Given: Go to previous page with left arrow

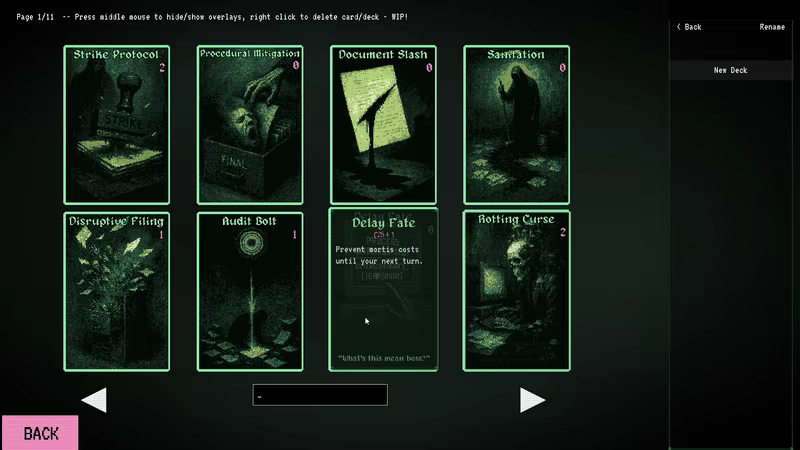Looking at the screenshot, I should (94, 400).
